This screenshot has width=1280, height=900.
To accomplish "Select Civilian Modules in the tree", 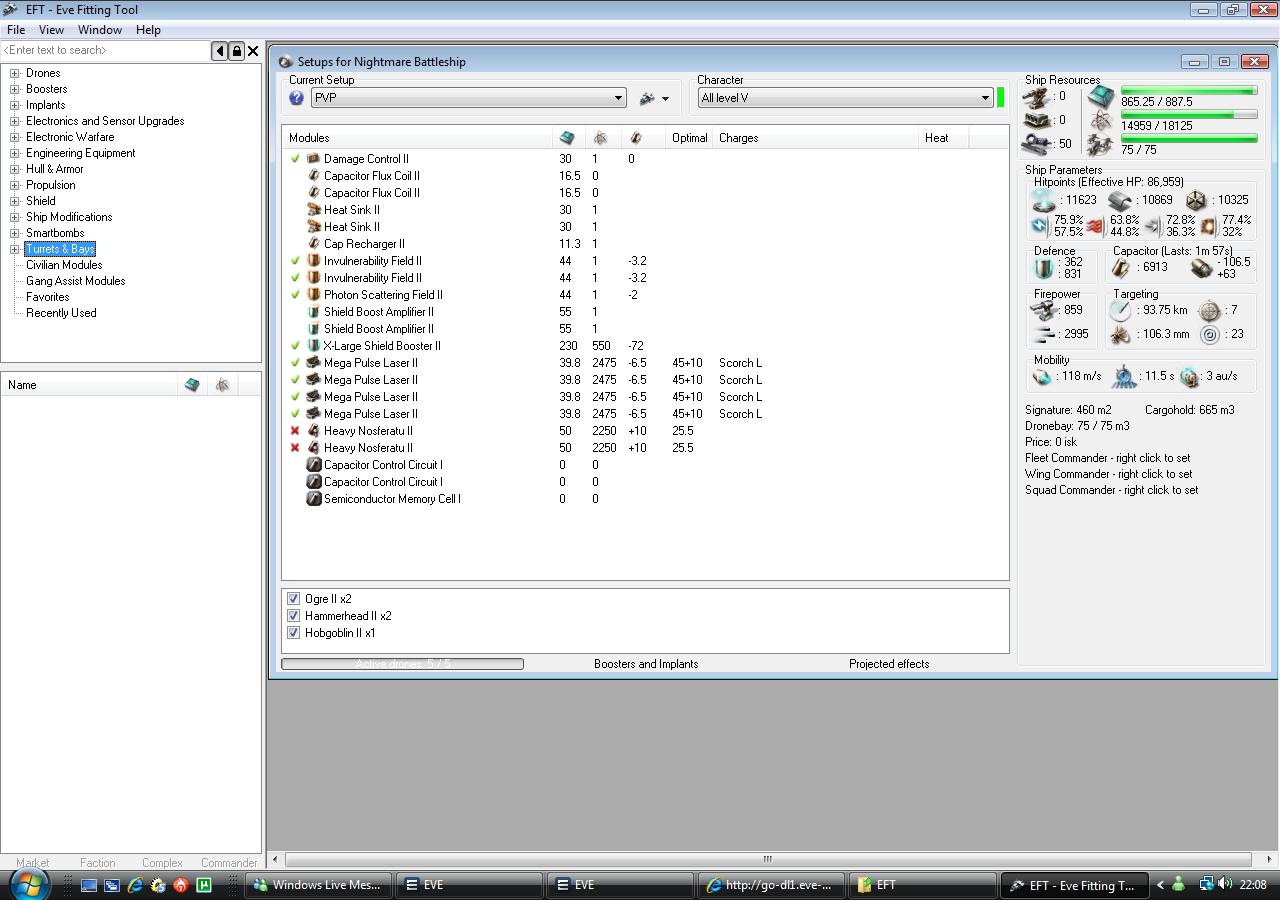I will click(x=64, y=265).
